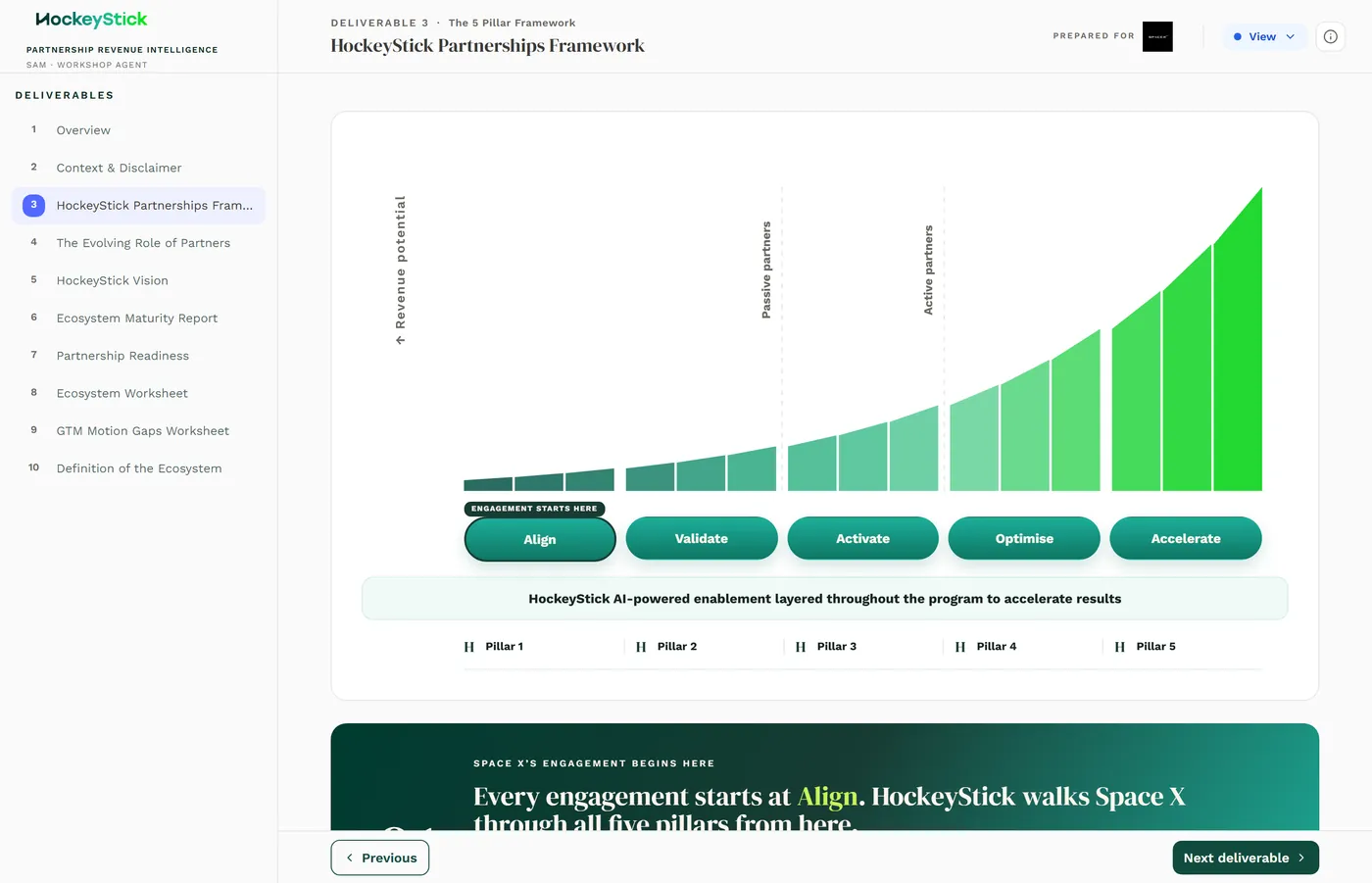
Task: Click 'Space X's Engagement Begins Here' heading
Action: (x=594, y=763)
